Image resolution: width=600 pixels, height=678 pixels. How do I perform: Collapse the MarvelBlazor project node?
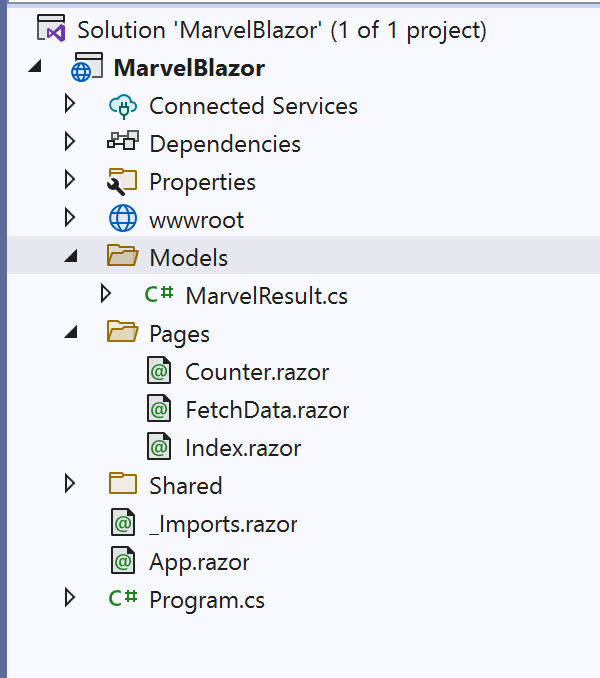tap(35, 69)
